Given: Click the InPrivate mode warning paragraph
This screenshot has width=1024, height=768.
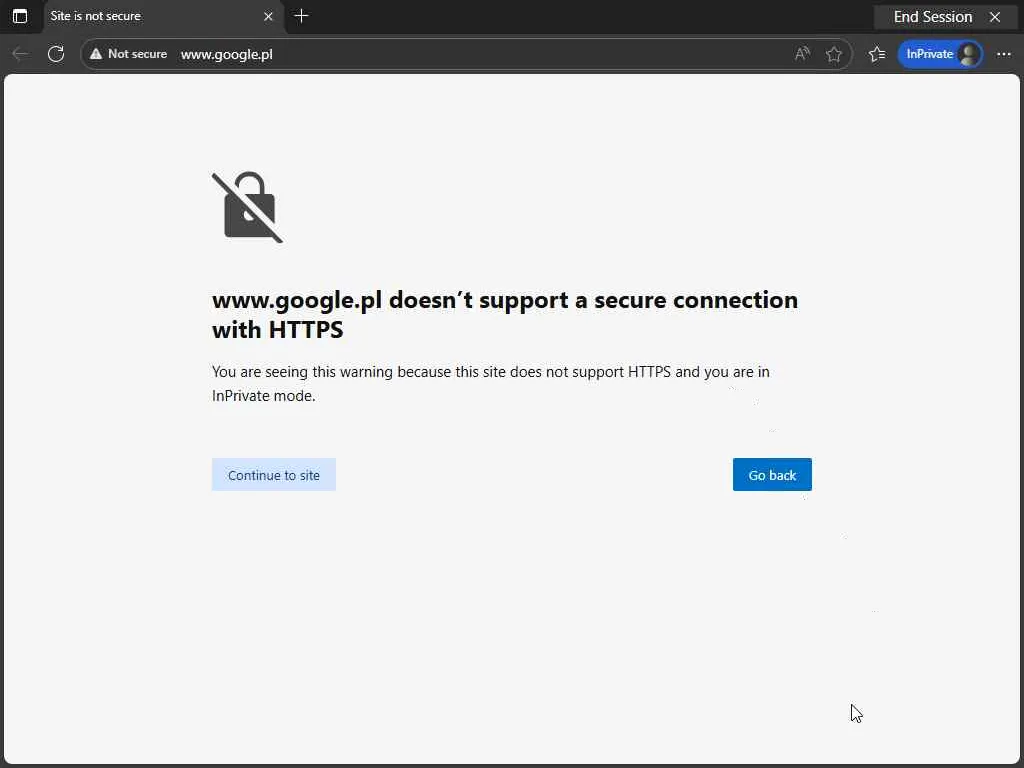Looking at the screenshot, I should (x=490, y=383).
